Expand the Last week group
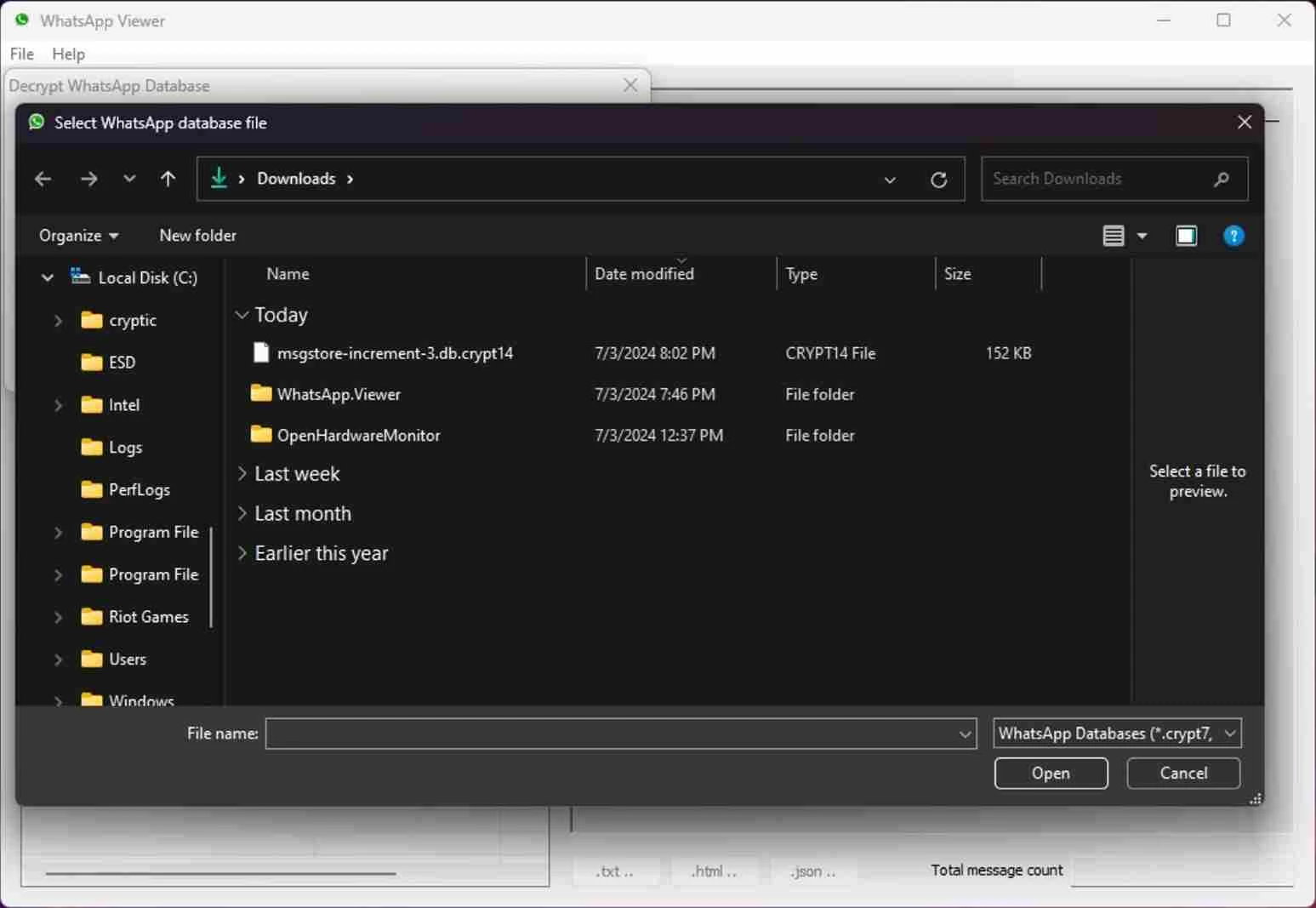This screenshot has width=1316, height=908. (242, 474)
